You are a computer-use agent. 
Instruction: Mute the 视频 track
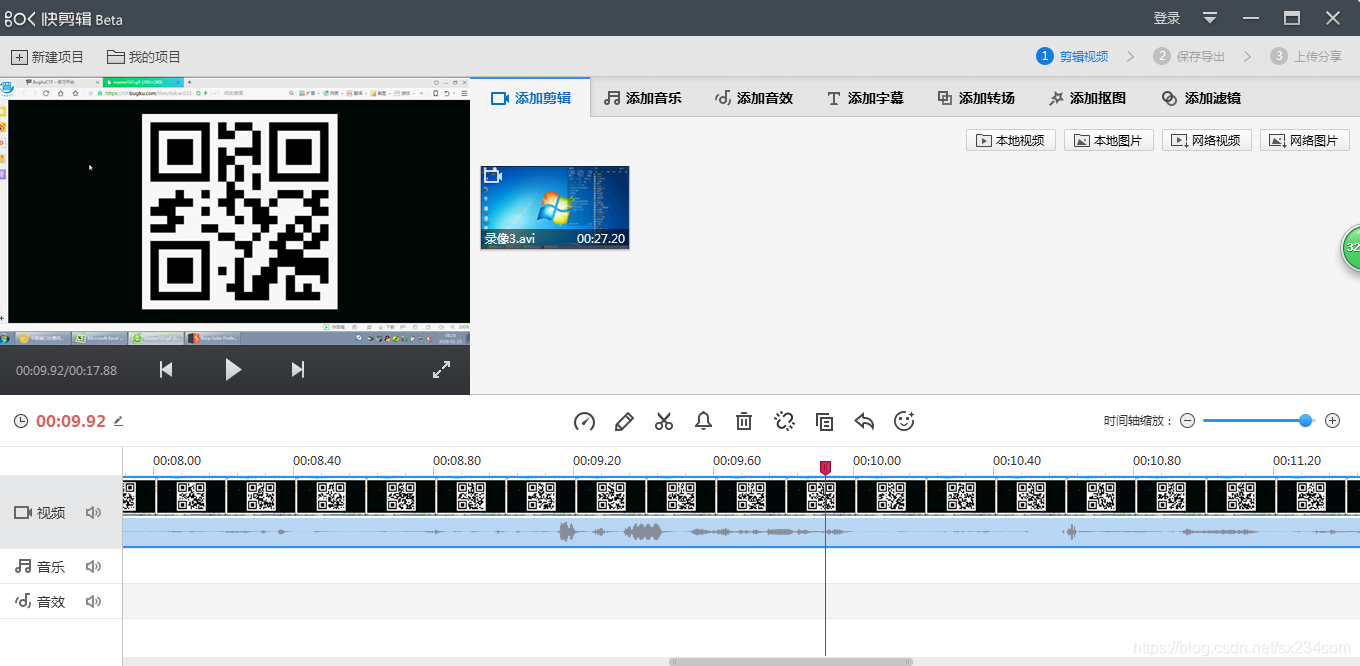(x=93, y=512)
